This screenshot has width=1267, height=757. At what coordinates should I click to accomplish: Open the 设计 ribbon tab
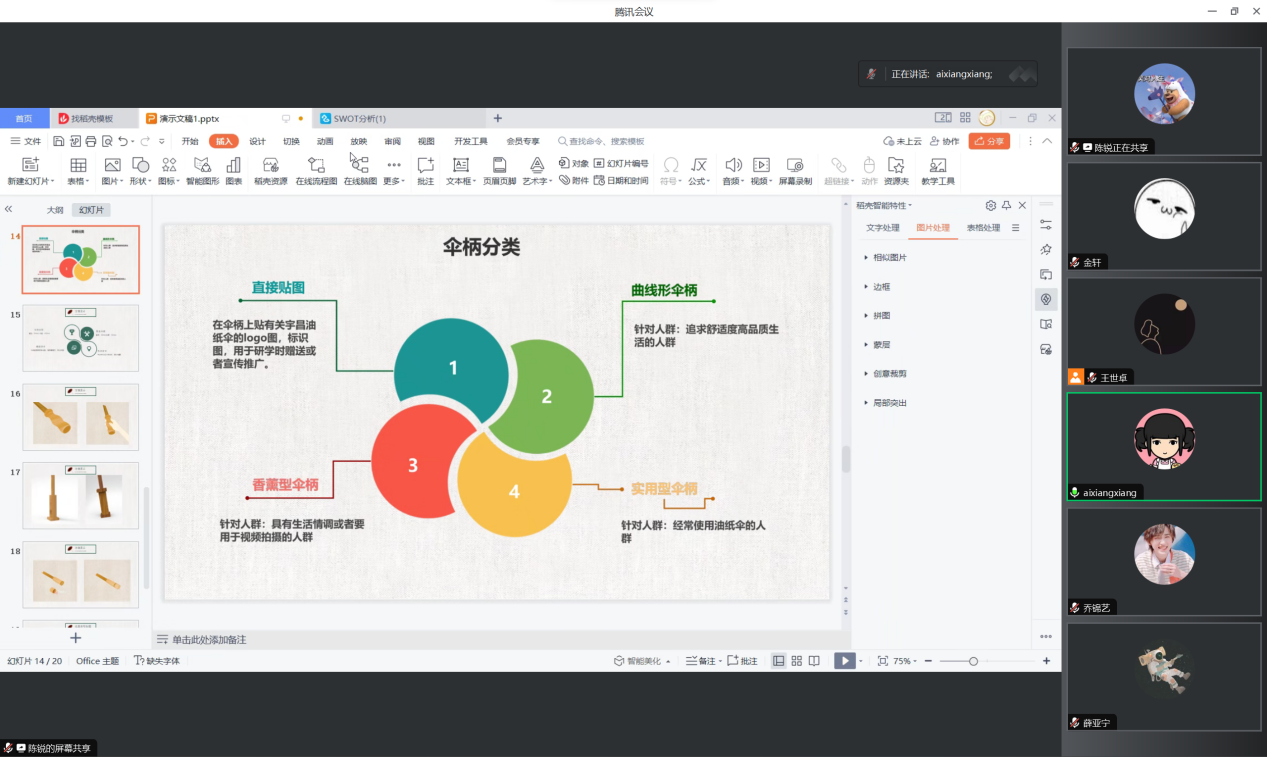(257, 141)
